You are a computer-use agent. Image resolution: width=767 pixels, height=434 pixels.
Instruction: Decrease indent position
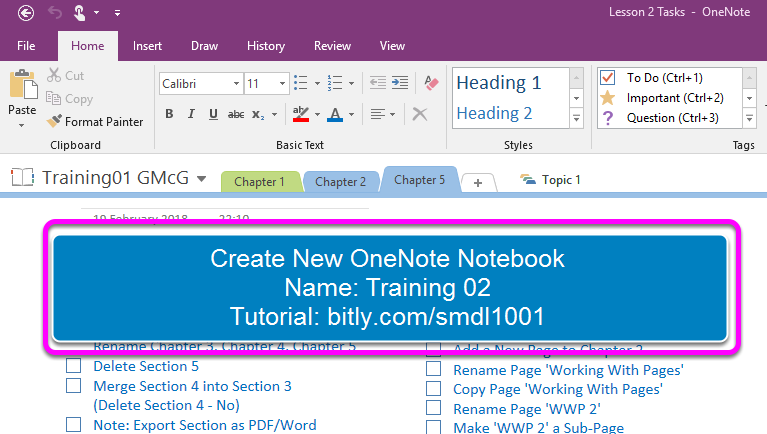[x=378, y=83]
